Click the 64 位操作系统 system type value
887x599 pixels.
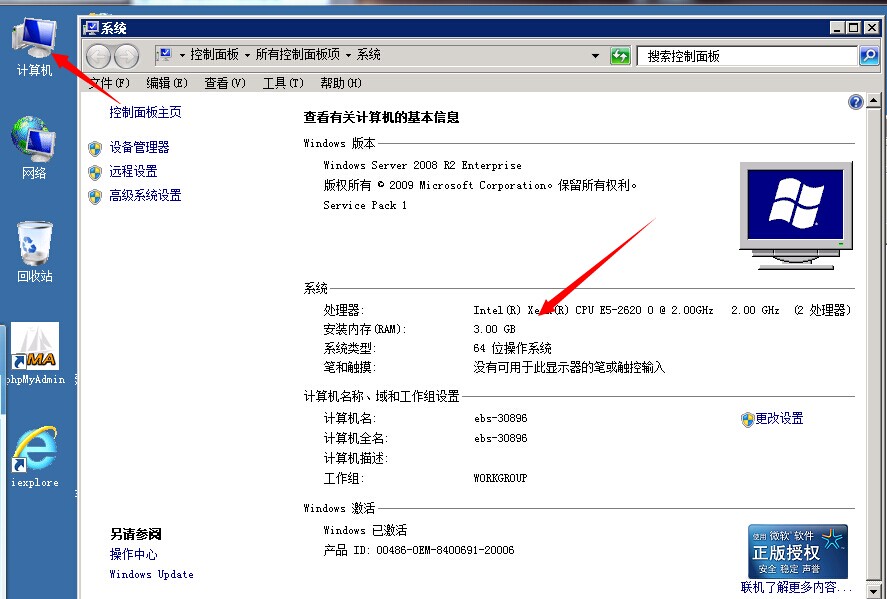click(513, 348)
